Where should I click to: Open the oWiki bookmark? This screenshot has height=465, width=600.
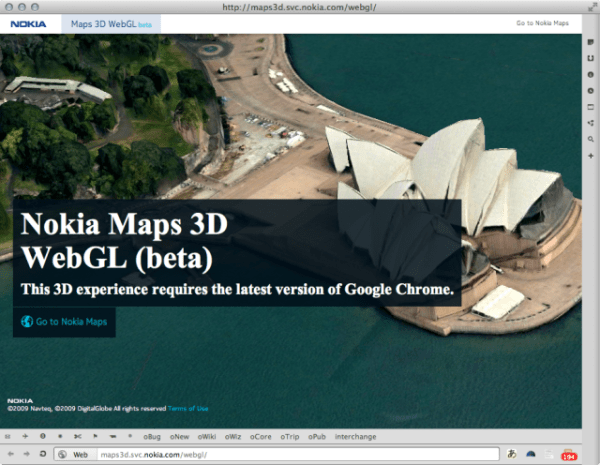207,437
